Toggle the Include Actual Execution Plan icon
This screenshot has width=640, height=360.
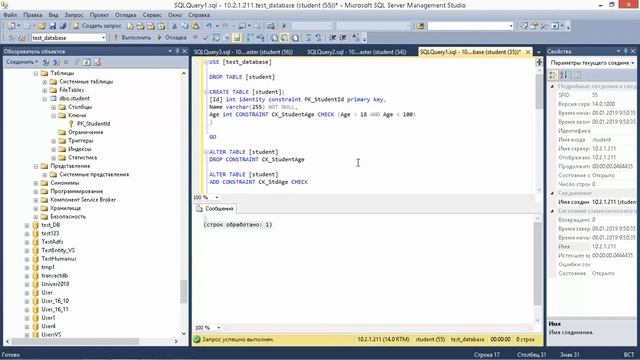(x=251, y=38)
